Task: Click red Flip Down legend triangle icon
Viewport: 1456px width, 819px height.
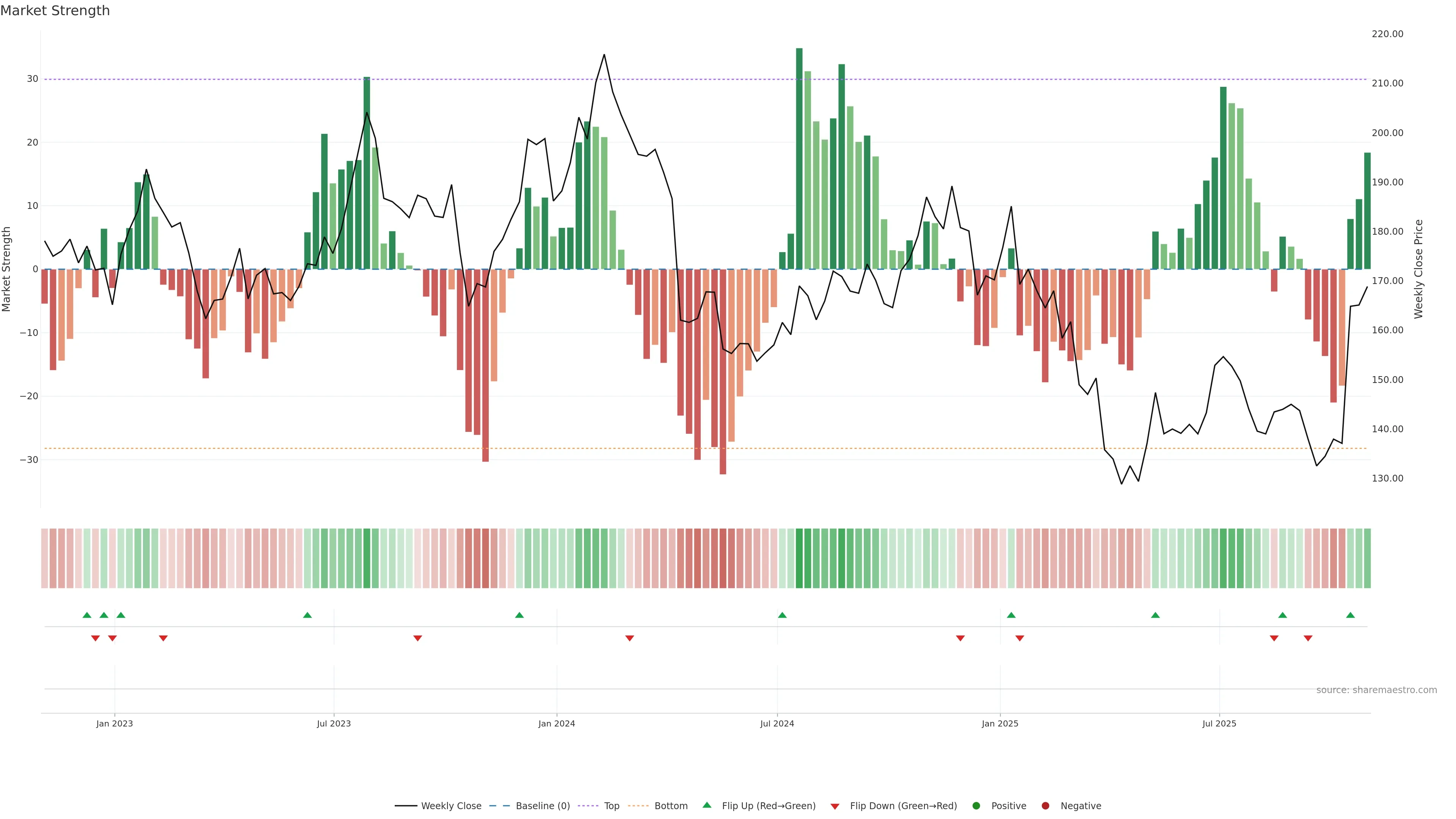Action: point(835,806)
